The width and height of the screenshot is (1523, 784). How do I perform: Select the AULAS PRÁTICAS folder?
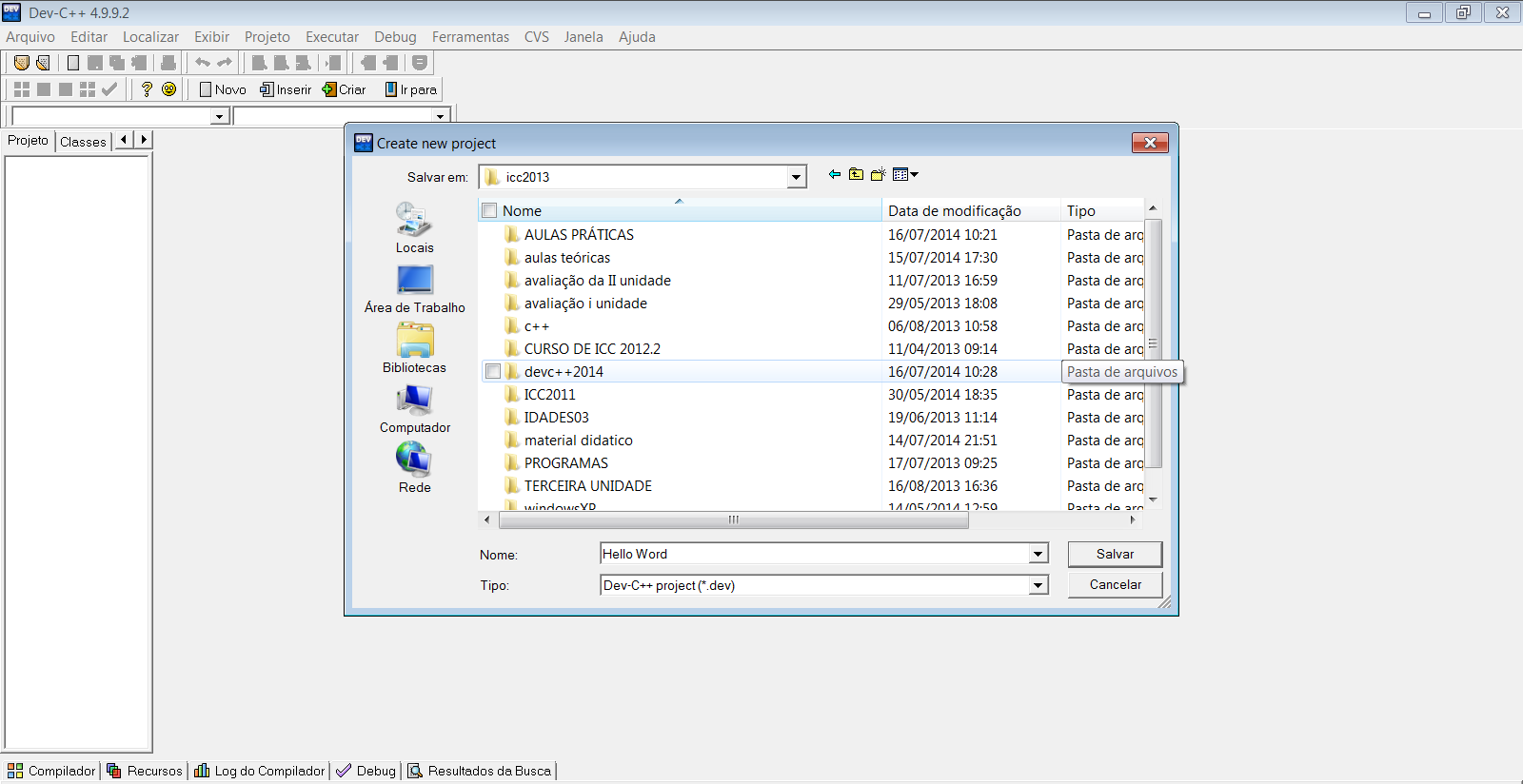pyautogui.click(x=579, y=234)
